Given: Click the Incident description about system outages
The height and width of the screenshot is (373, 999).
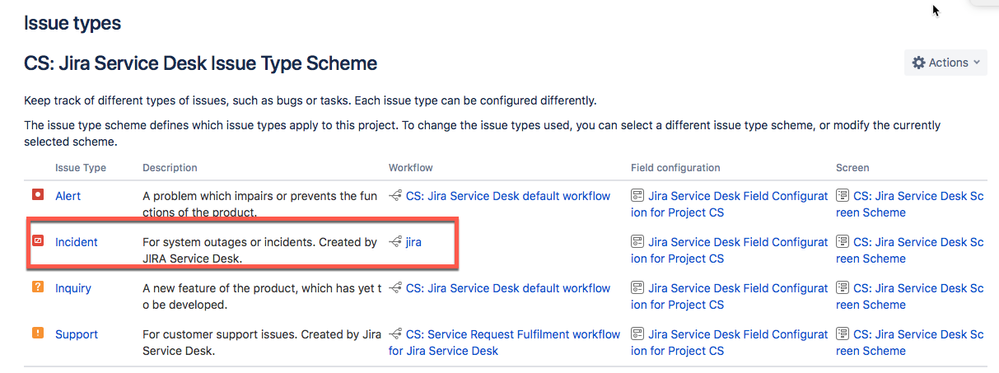Looking at the screenshot, I should click(260, 250).
